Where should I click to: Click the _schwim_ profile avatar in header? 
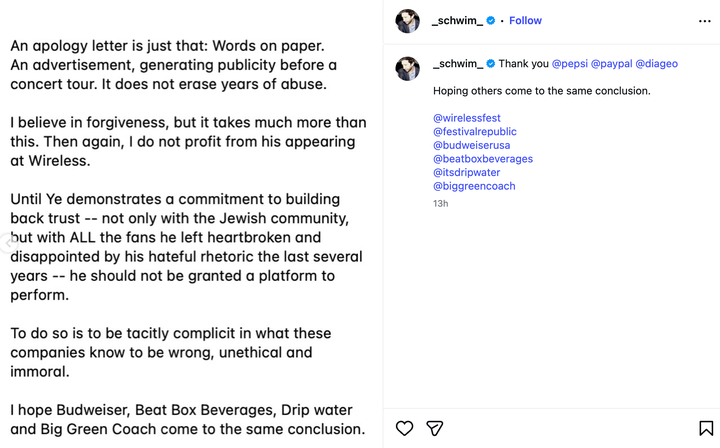click(407, 20)
